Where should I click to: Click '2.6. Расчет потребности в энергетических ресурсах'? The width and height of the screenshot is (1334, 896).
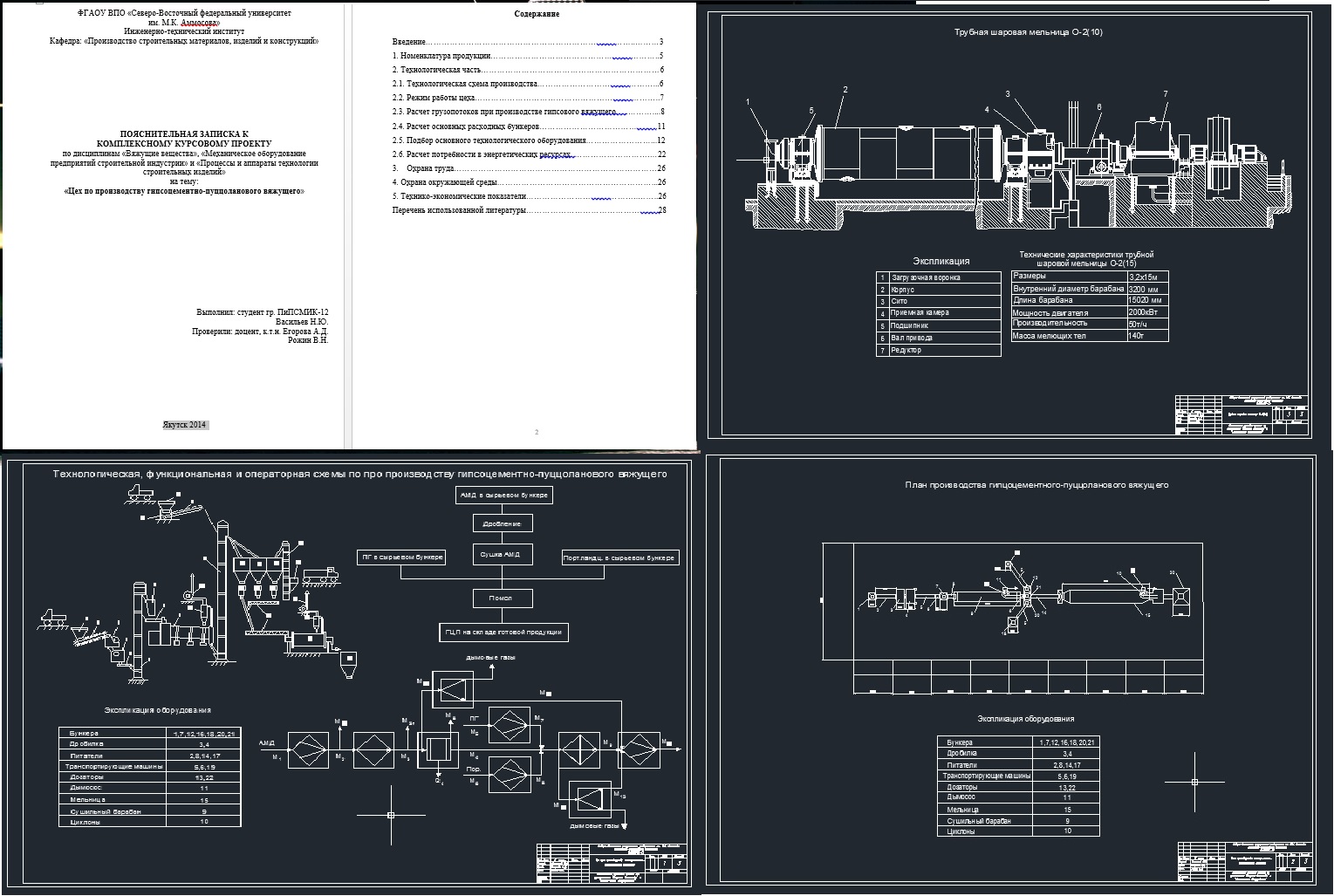[528, 154]
